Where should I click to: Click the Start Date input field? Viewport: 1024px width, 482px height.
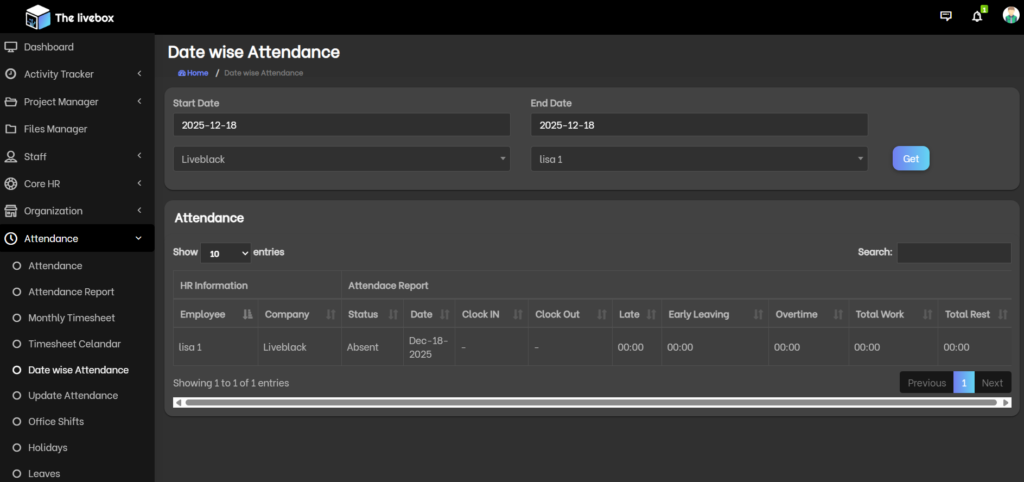pyautogui.click(x=341, y=125)
